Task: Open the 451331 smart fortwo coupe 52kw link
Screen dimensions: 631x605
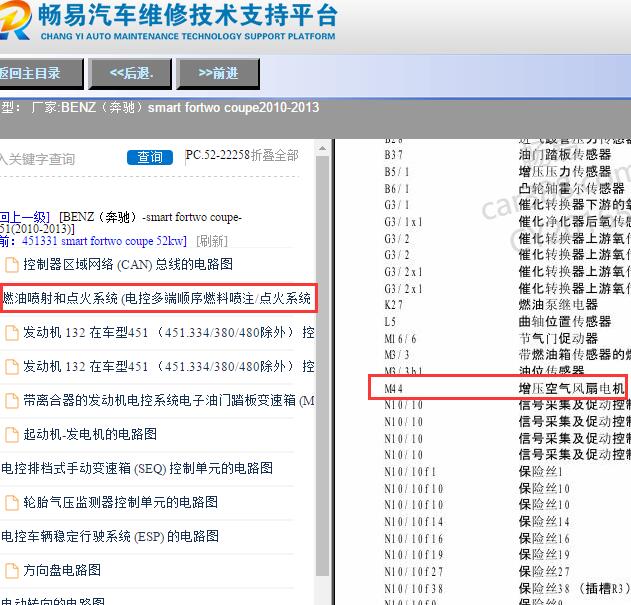Action: [x=104, y=241]
